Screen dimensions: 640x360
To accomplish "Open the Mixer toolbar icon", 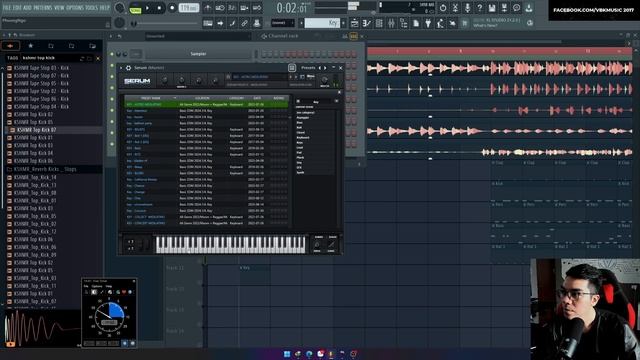I will pyautogui.click(x=391, y=23).
